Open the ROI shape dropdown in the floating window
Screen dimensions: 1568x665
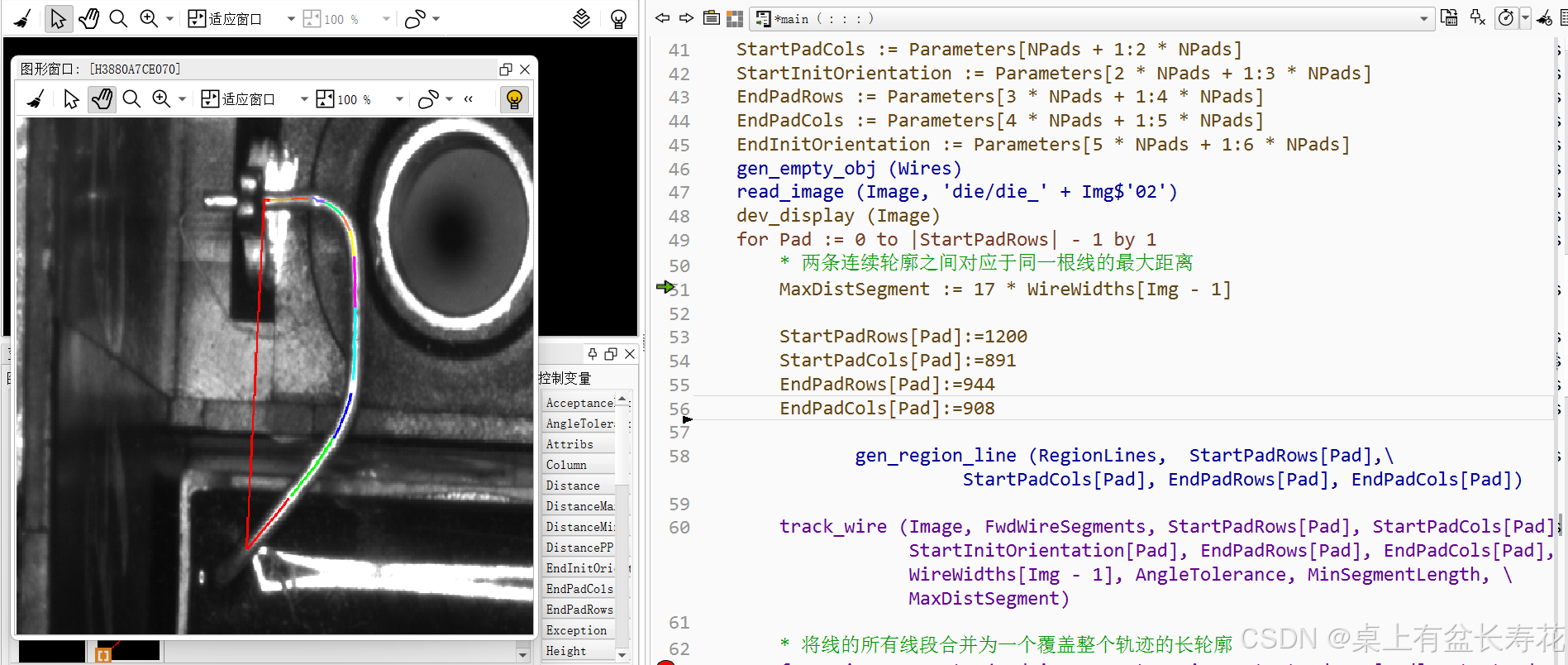[x=449, y=99]
